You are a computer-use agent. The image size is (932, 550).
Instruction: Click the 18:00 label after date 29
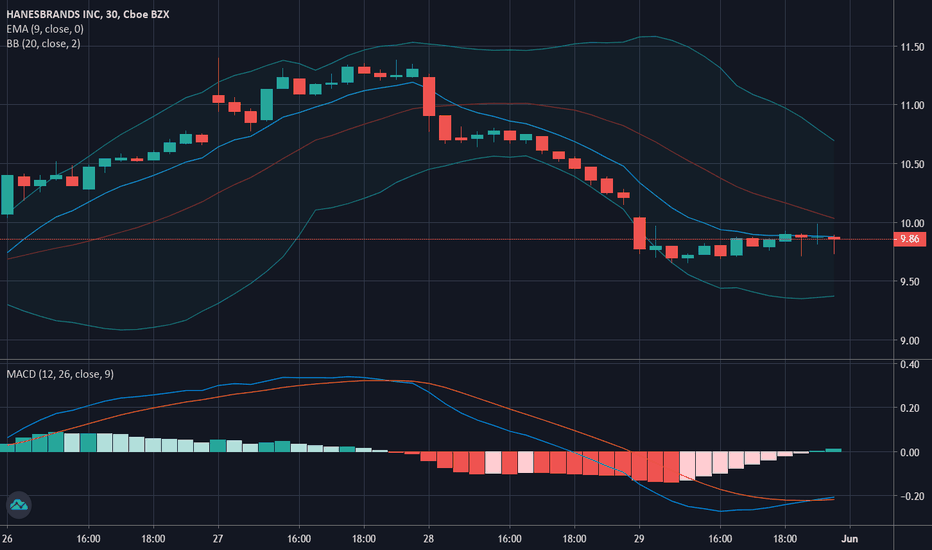click(x=785, y=539)
